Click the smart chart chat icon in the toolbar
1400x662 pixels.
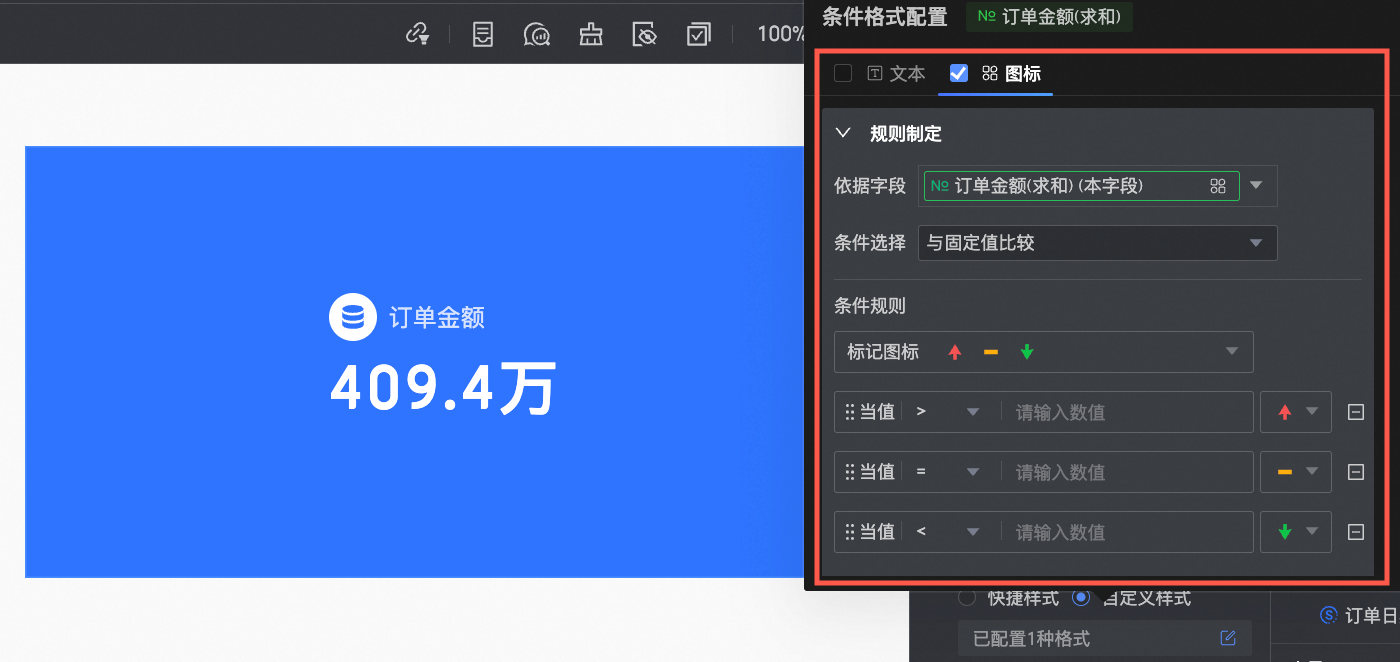pos(537,34)
